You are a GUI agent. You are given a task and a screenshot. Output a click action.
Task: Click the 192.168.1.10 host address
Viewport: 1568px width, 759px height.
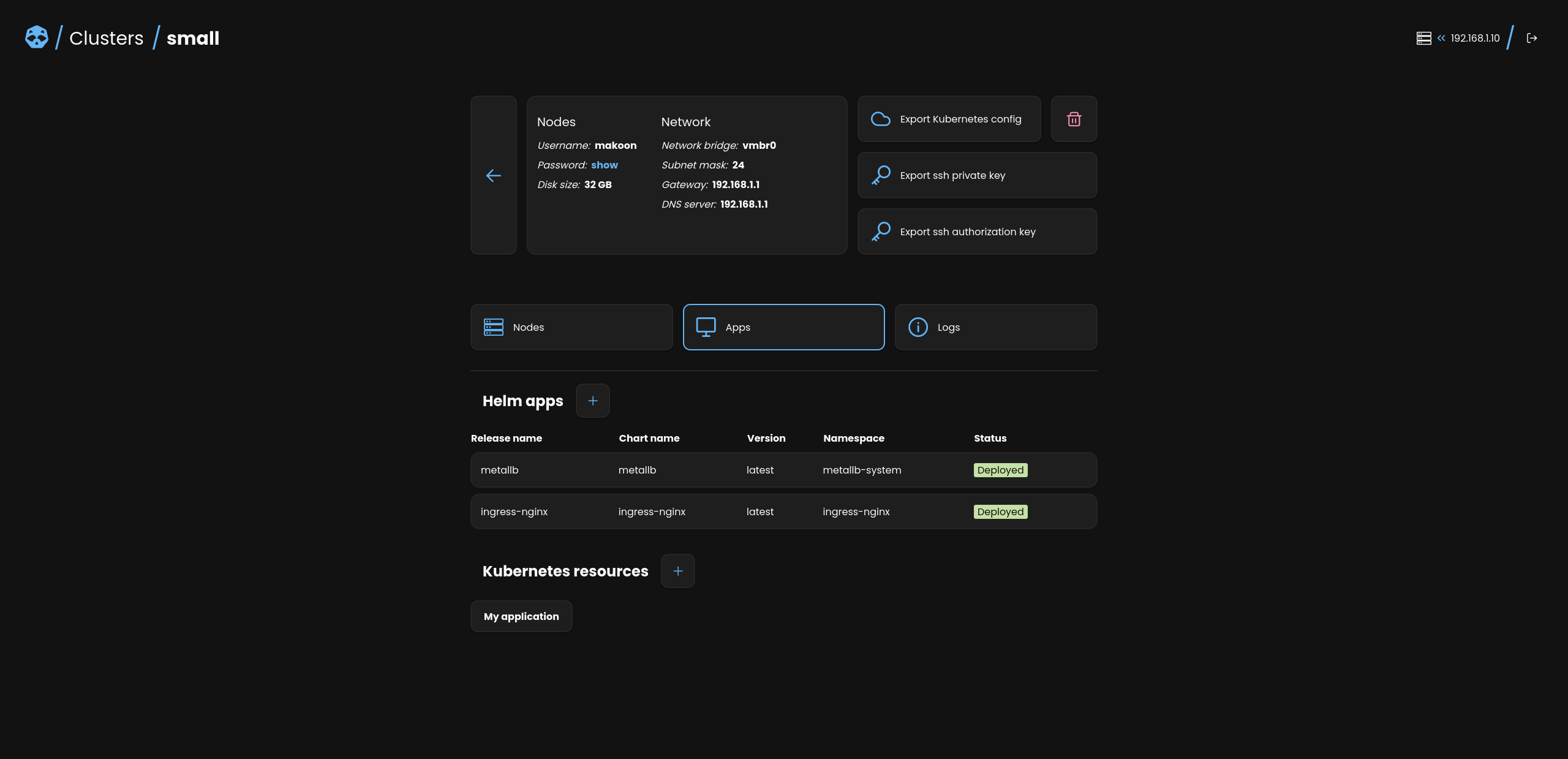1474,38
